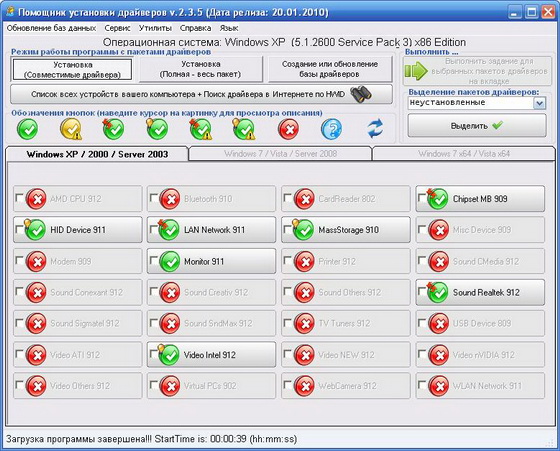Click the blue refresh arrows icon

[x=375, y=129]
